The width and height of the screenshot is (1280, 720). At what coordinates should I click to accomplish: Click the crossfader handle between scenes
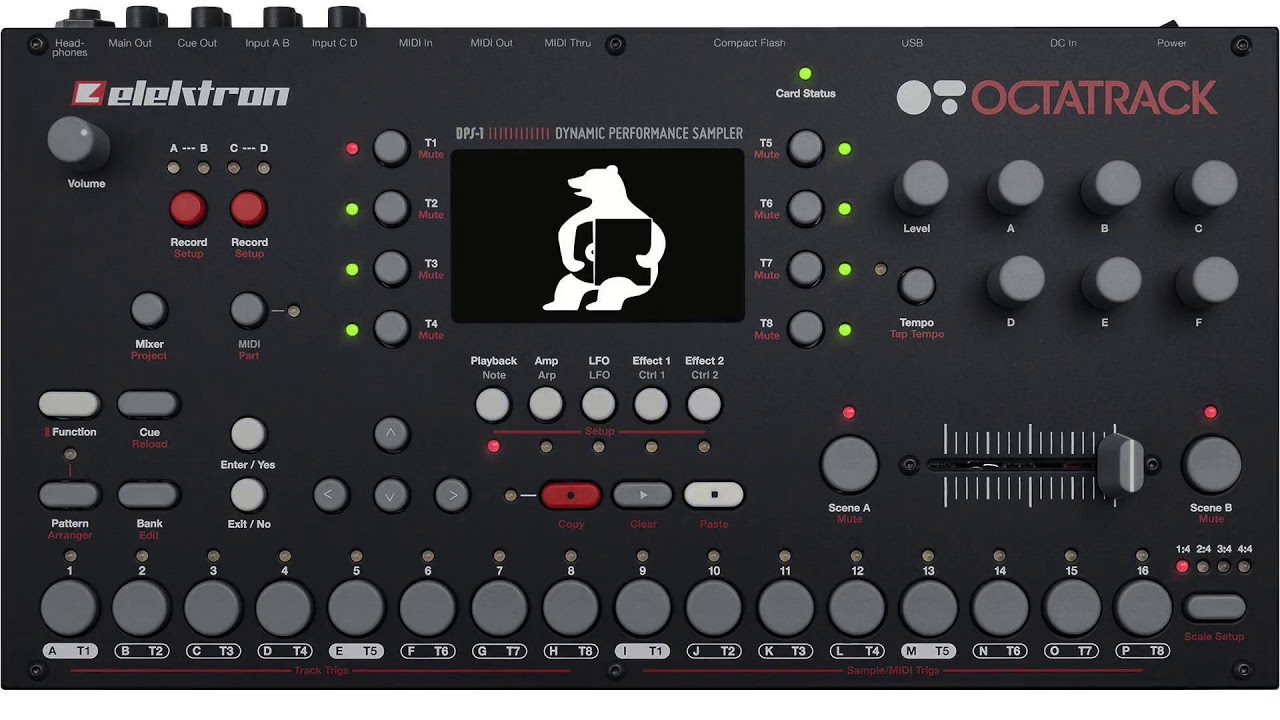[1121, 464]
